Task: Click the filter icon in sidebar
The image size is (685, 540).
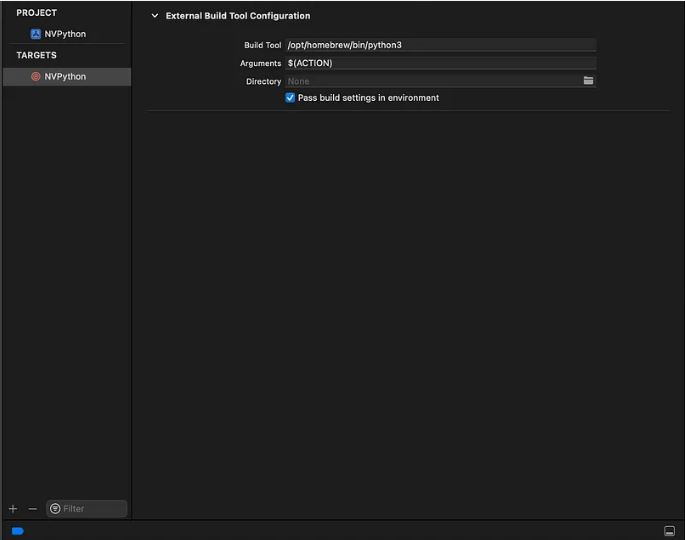Action: [x=55, y=509]
